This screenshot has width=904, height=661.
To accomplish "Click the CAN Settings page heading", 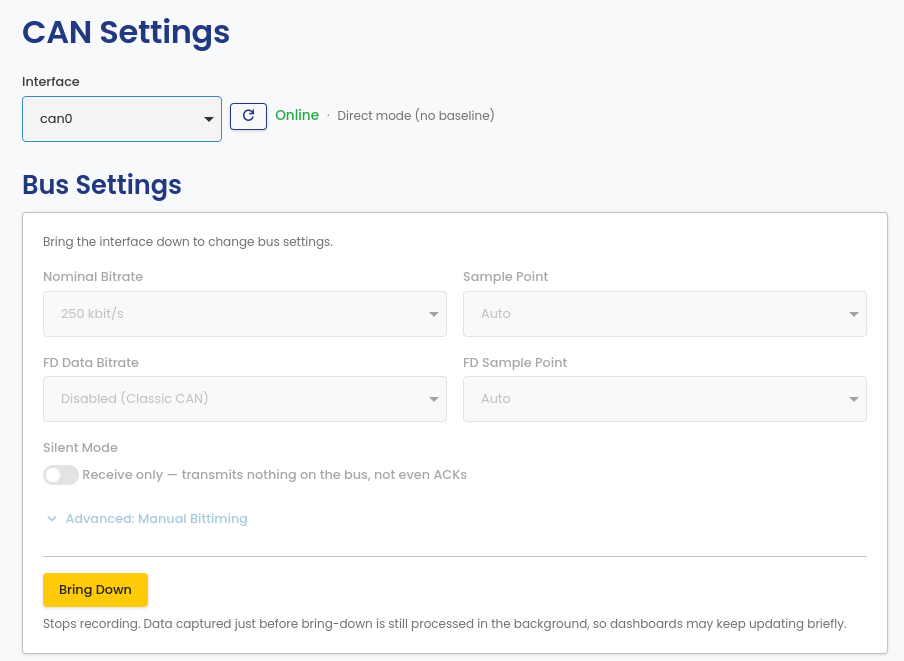I will tap(126, 32).
